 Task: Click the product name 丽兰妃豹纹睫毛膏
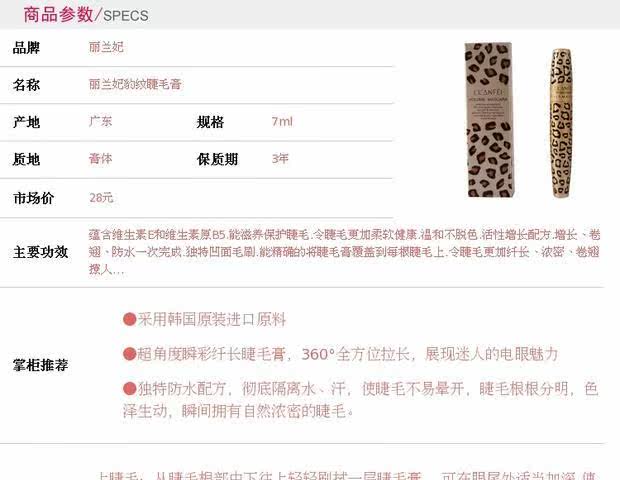coord(135,84)
